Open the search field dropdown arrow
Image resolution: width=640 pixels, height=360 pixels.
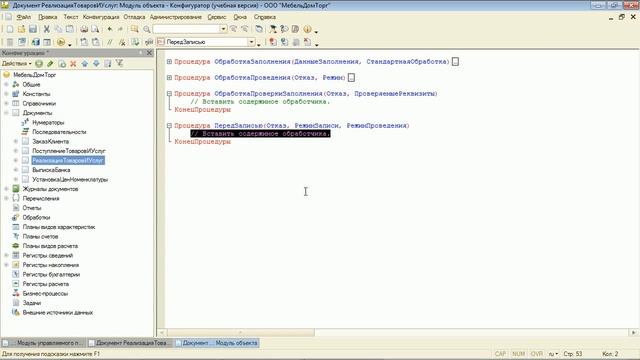[x=223, y=29]
